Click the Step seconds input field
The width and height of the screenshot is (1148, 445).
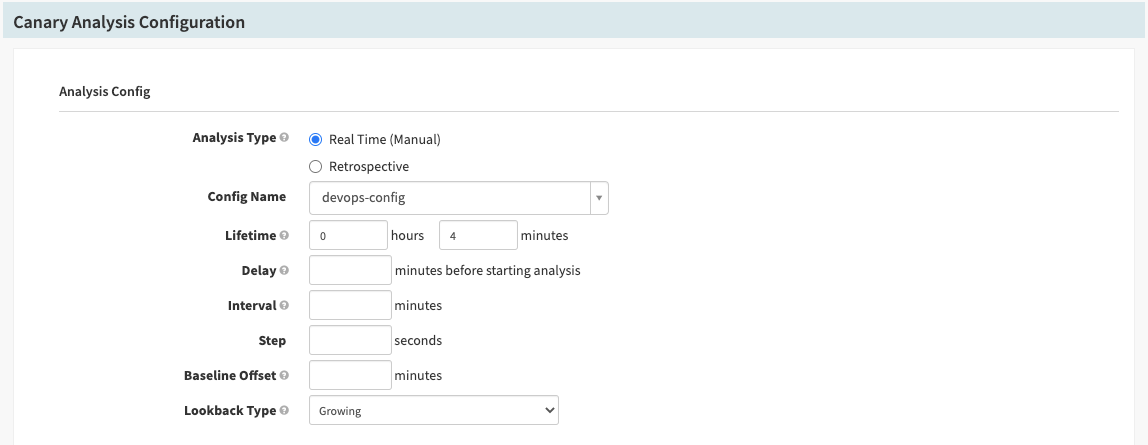coord(350,340)
